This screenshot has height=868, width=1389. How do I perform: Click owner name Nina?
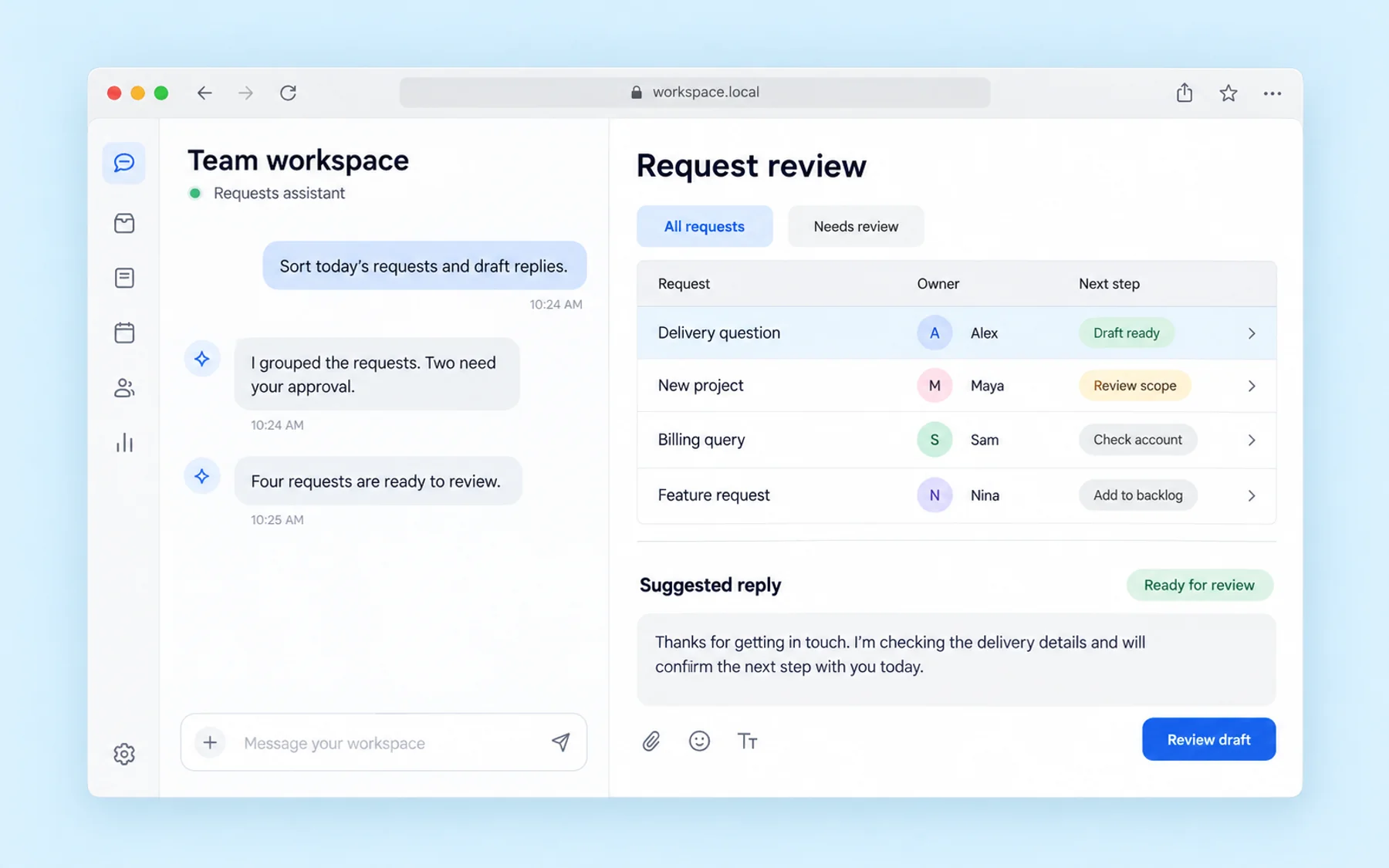pyautogui.click(x=985, y=495)
